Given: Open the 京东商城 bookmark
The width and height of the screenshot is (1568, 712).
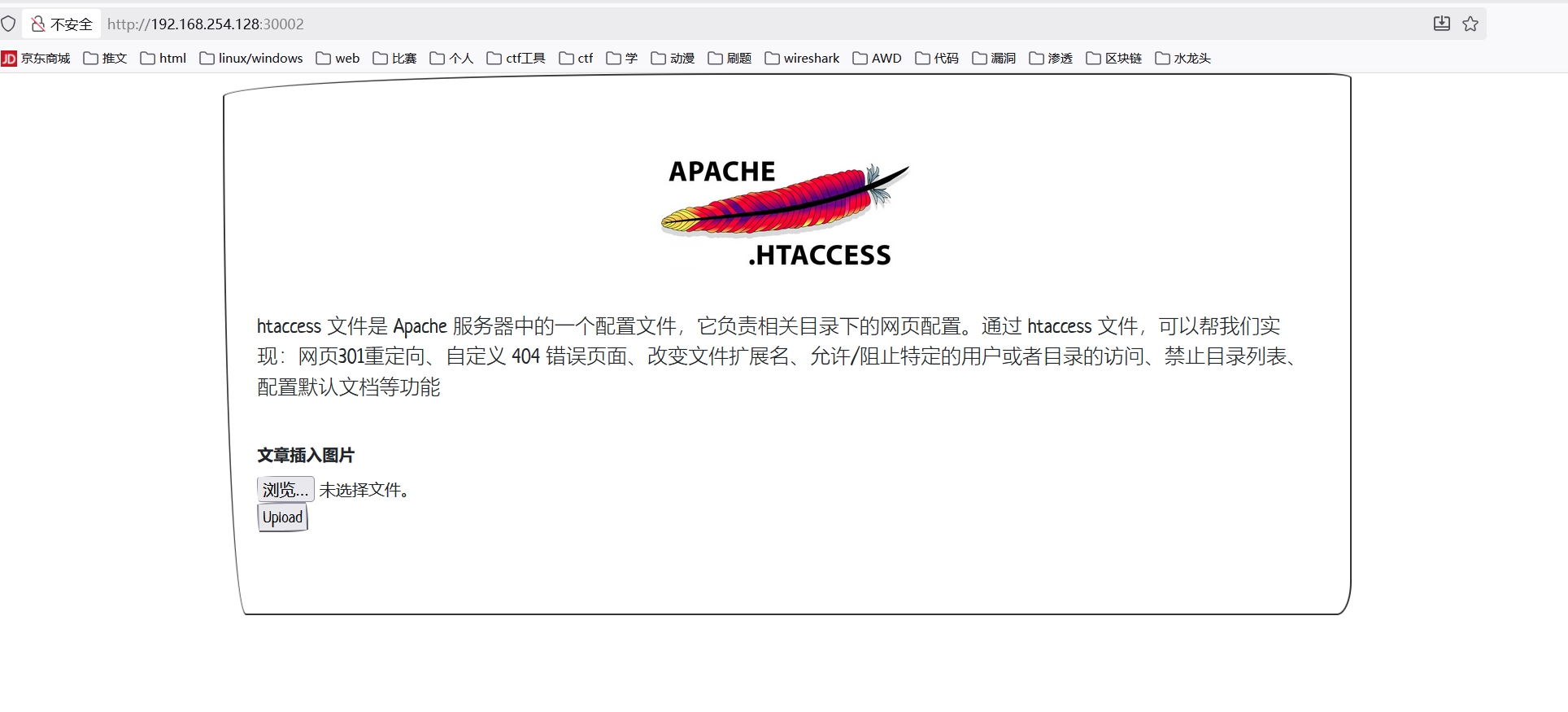Looking at the screenshot, I should point(37,59).
